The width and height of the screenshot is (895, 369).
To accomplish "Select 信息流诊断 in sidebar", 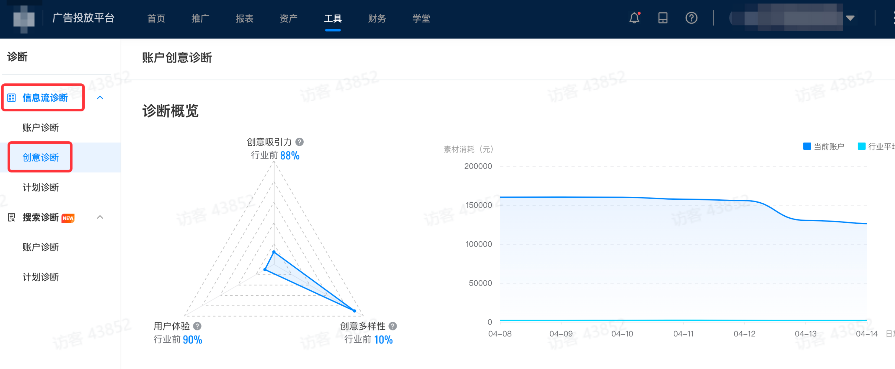I will point(45,98).
